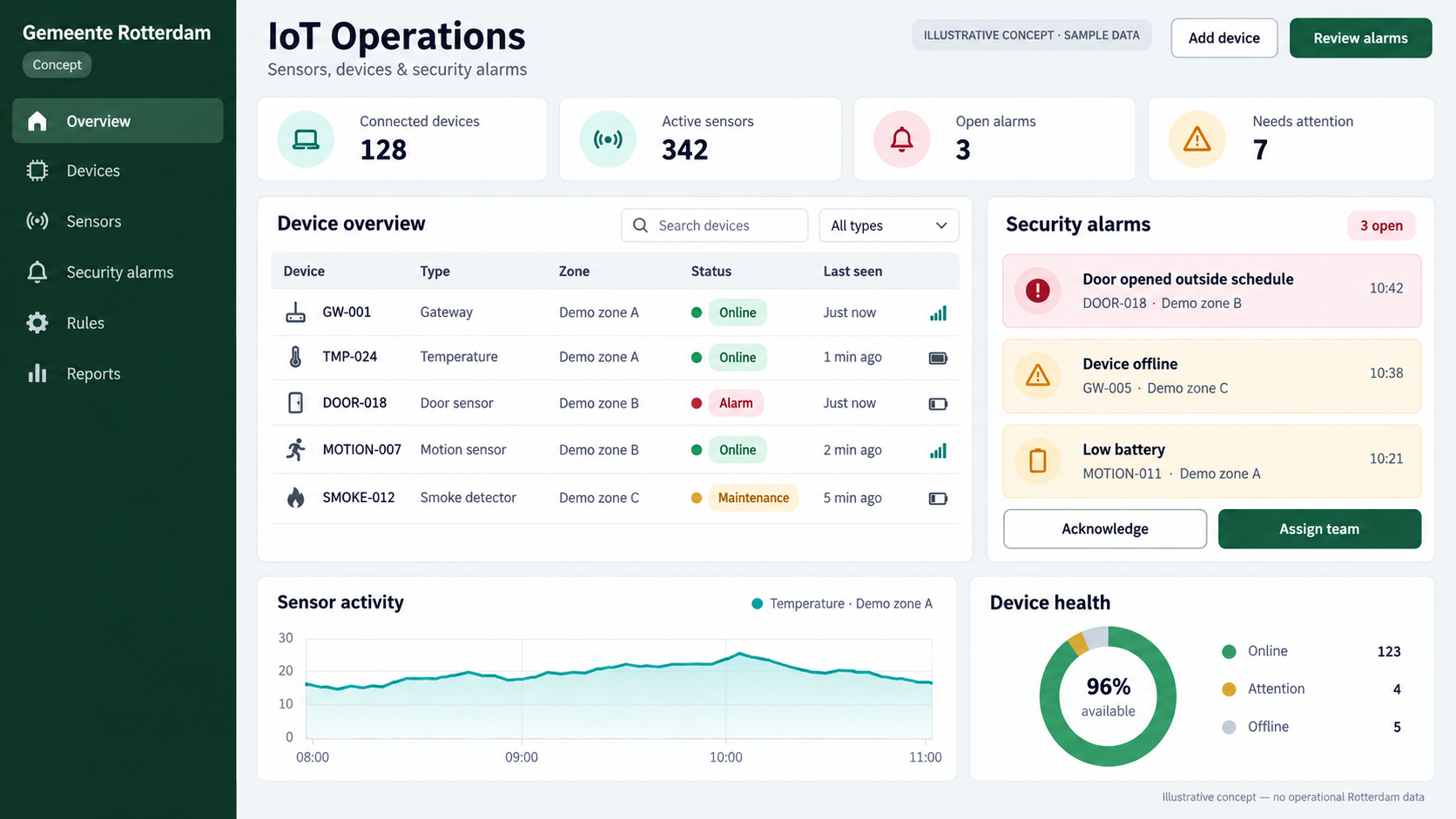Screen dimensions: 1456x819
Task: Click the Rules gear icon in sidebar
Action: tap(37, 323)
